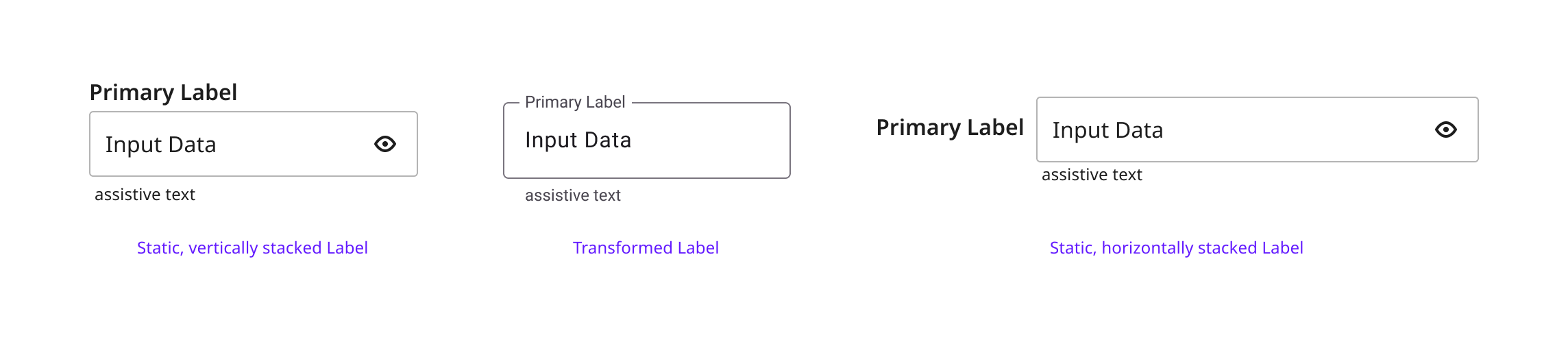Screen dimensions: 1568x344
Task: Click Input Data text in left field
Action: (x=160, y=145)
